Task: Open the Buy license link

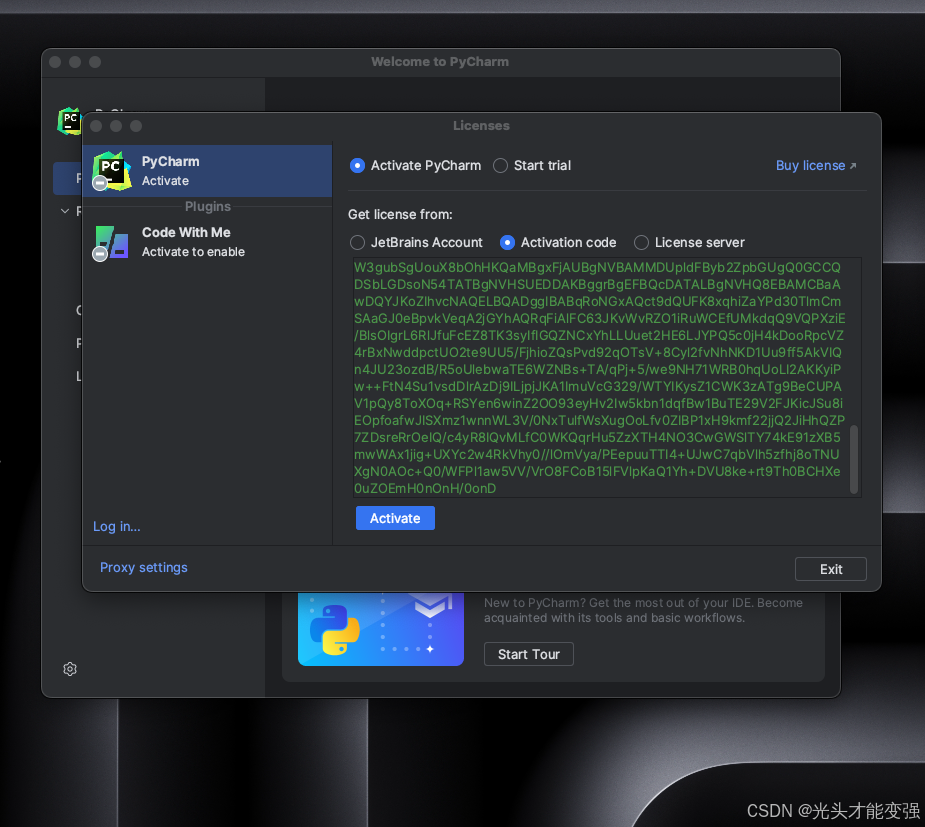Action: pyautogui.click(x=816, y=166)
